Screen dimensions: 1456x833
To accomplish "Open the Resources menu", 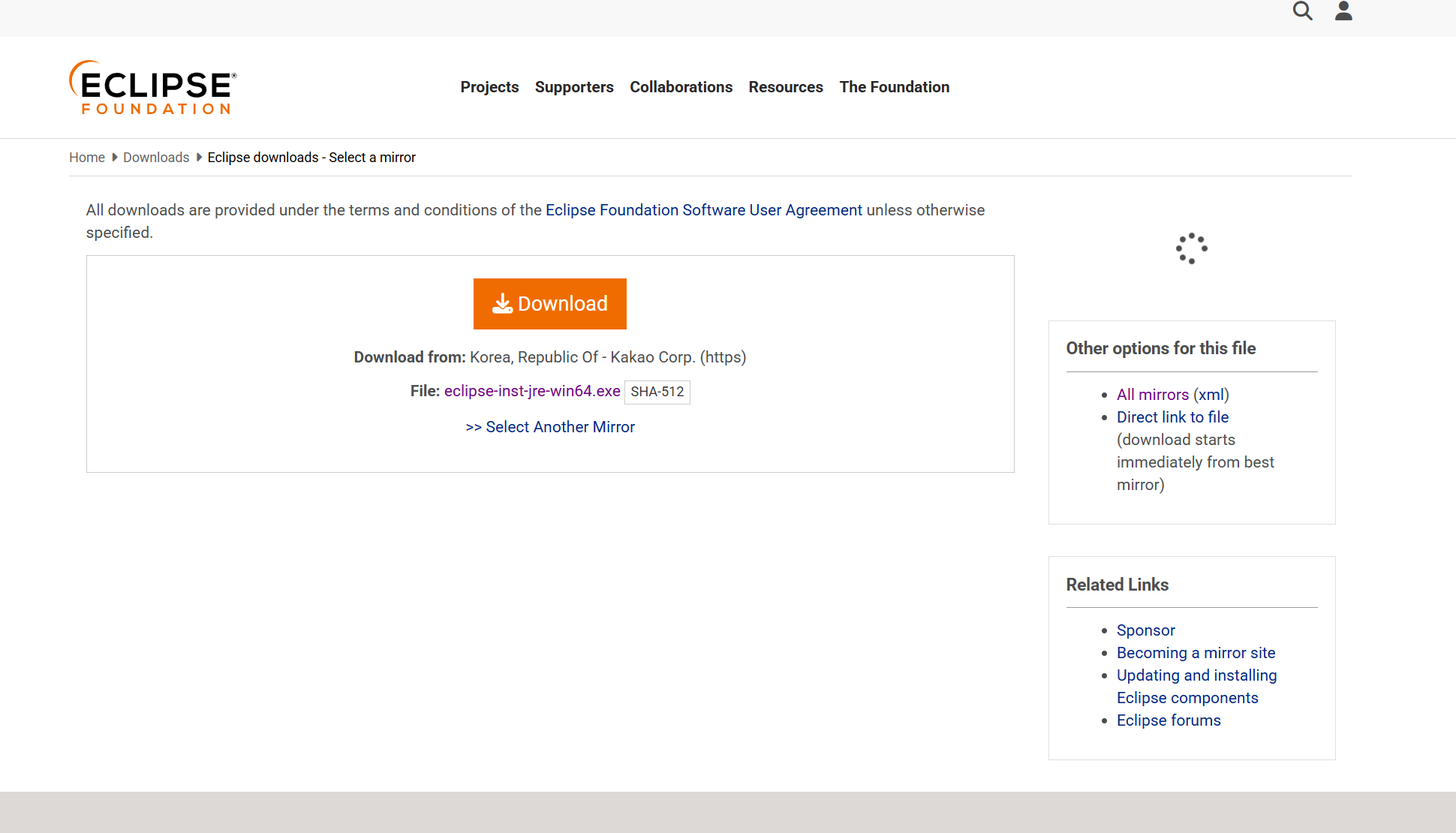I will tap(786, 87).
